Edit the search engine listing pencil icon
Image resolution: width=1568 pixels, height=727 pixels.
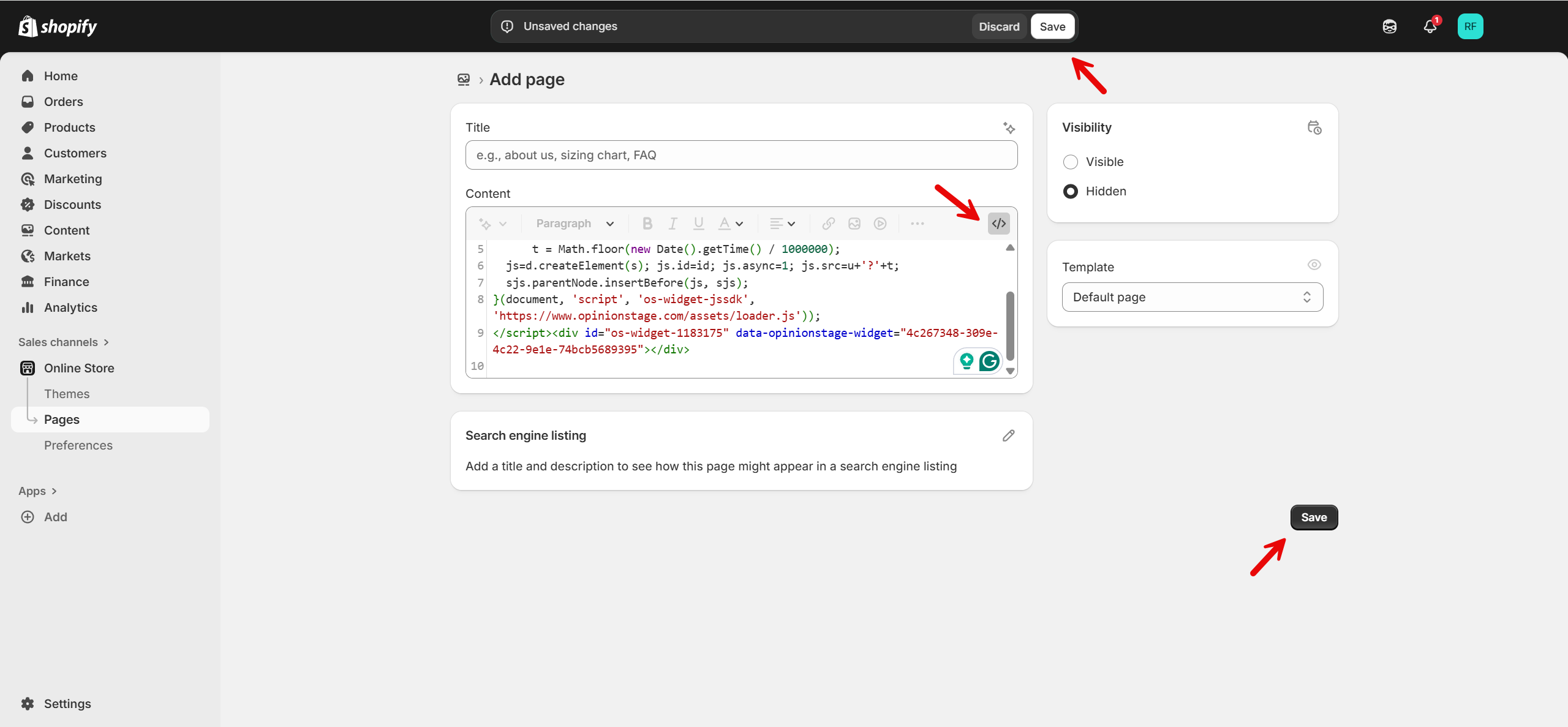1008,435
